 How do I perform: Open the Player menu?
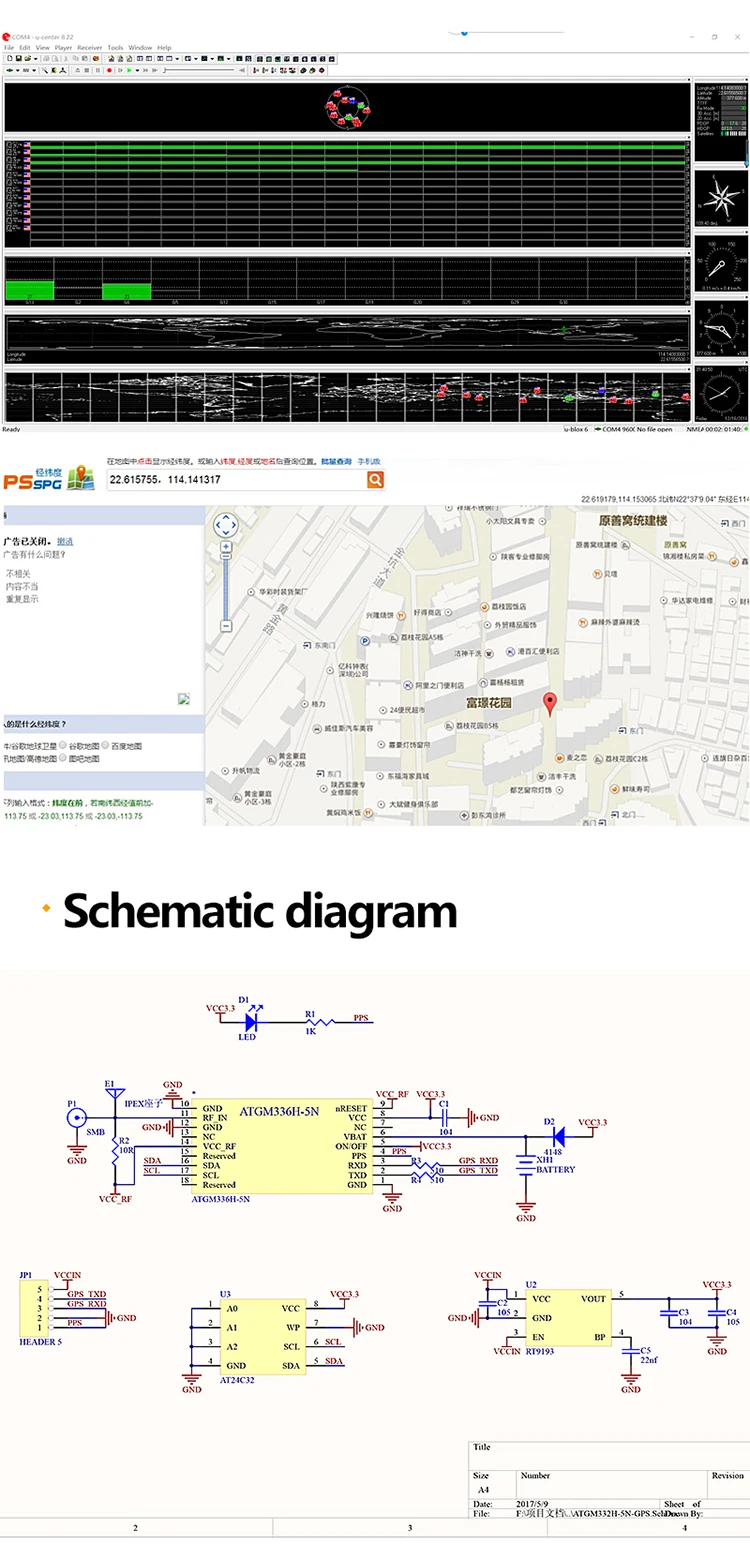point(63,47)
